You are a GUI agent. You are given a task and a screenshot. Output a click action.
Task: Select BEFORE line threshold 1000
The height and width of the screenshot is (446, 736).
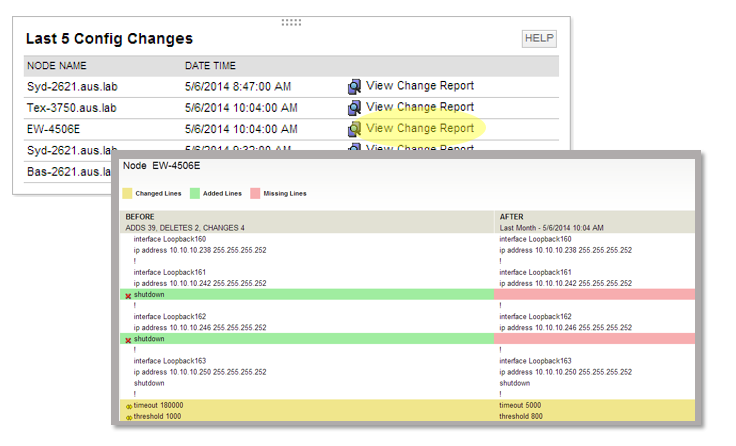[157, 416]
